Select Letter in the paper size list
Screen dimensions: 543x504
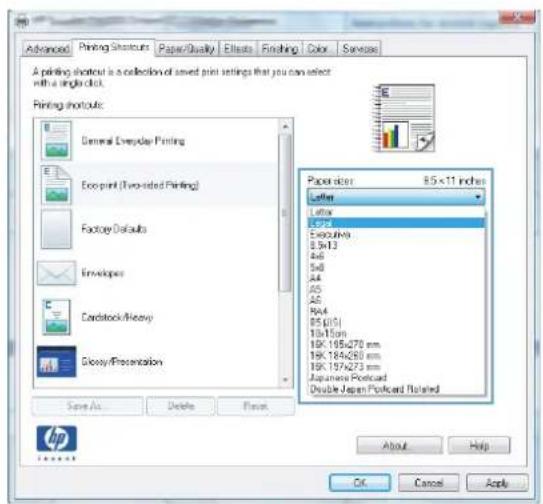pyautogui.click(x=396, y=212)
